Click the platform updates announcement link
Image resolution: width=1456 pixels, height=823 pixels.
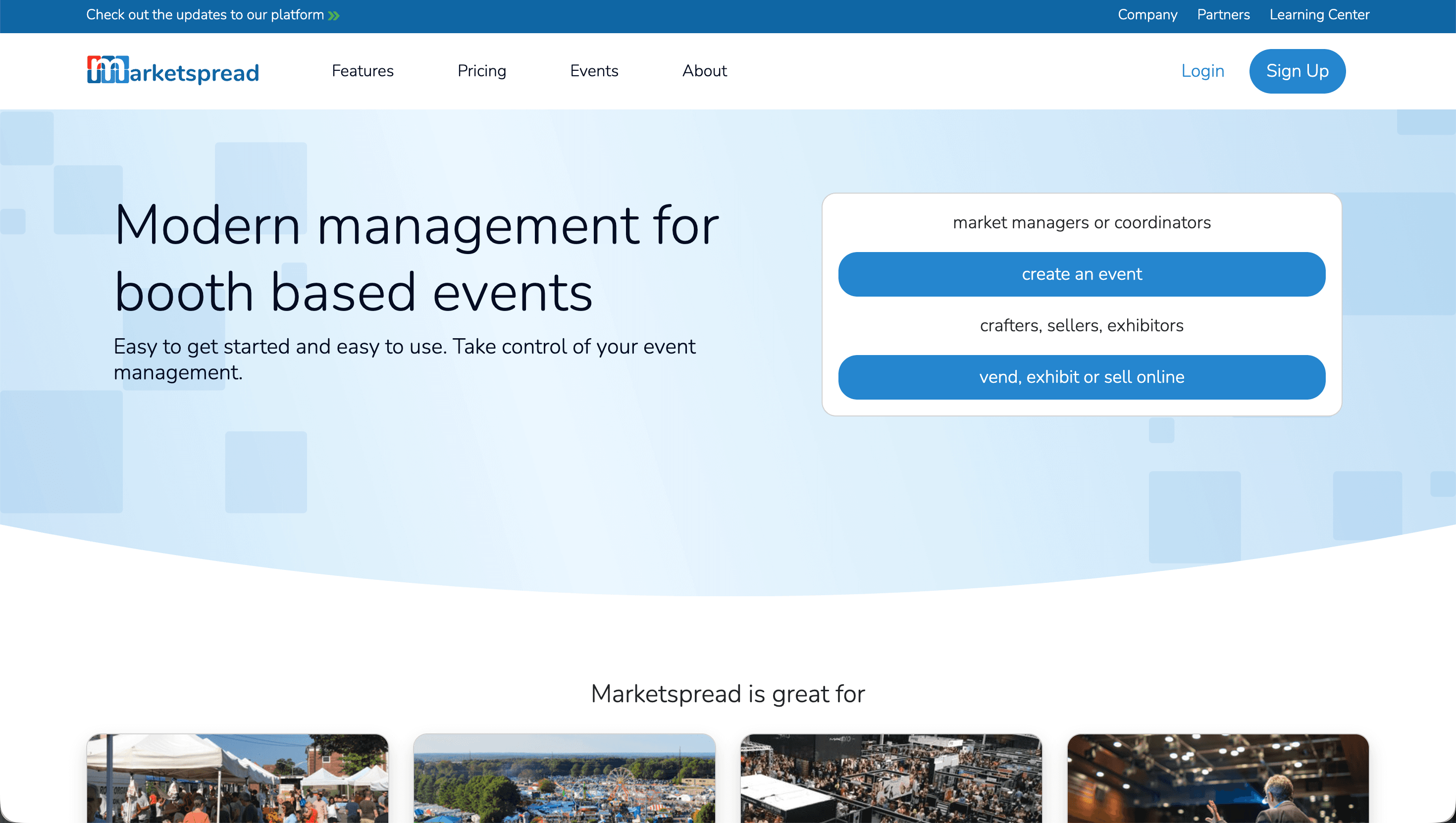tap(207, 15)
